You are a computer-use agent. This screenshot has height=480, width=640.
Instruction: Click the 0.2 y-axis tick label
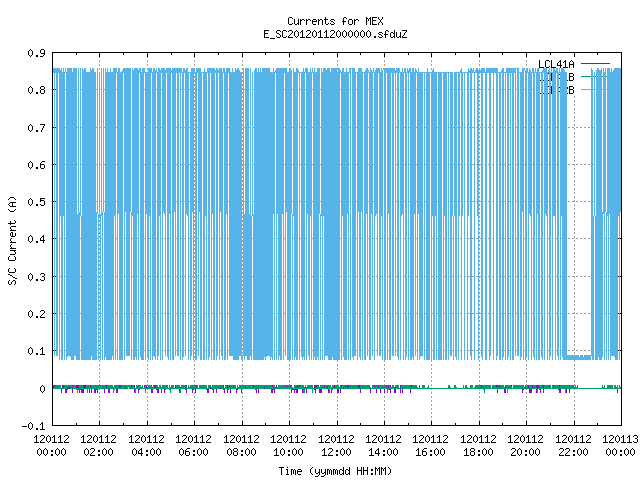36,314
